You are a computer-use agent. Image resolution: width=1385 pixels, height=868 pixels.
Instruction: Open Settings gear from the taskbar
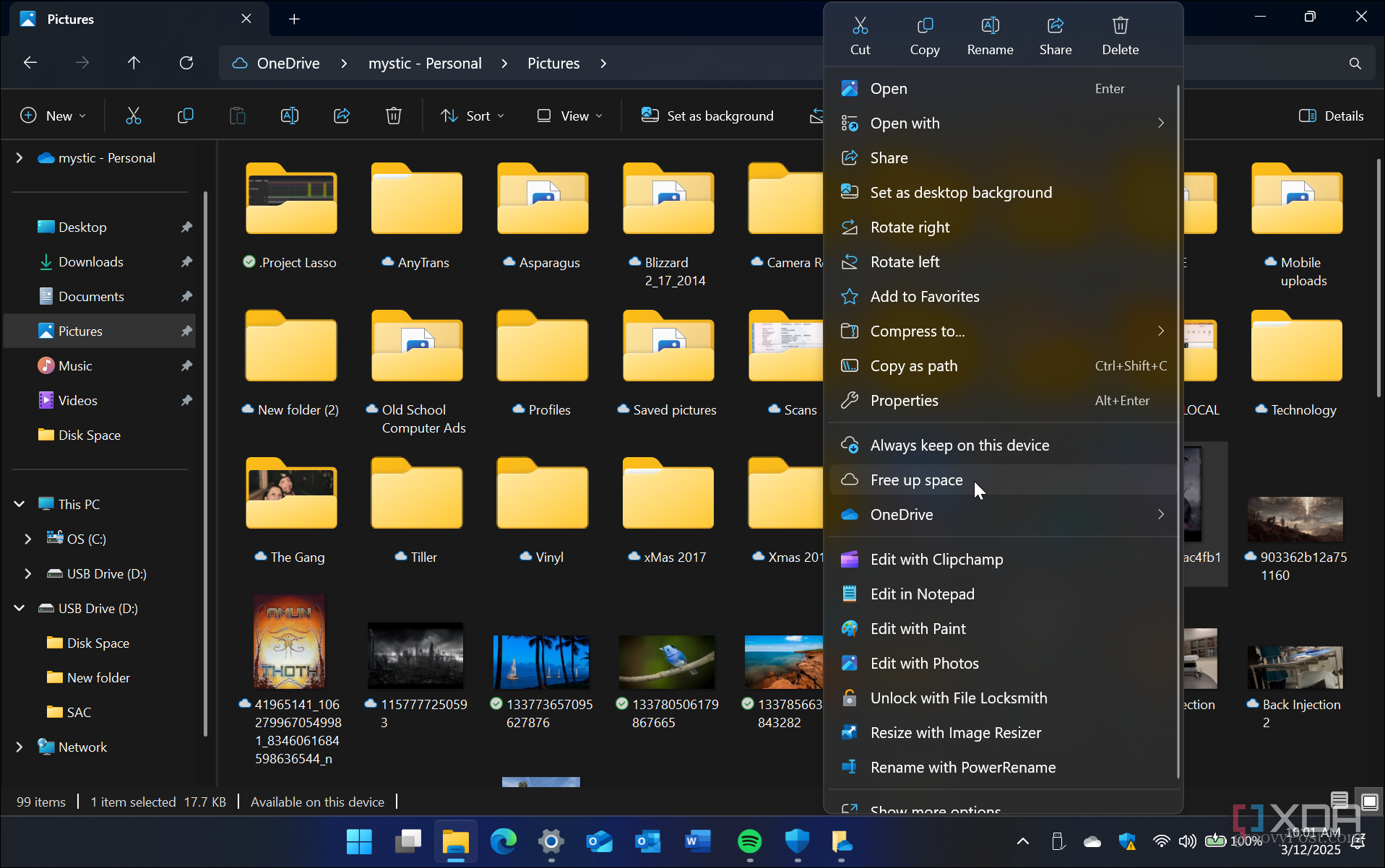point(551,841)
